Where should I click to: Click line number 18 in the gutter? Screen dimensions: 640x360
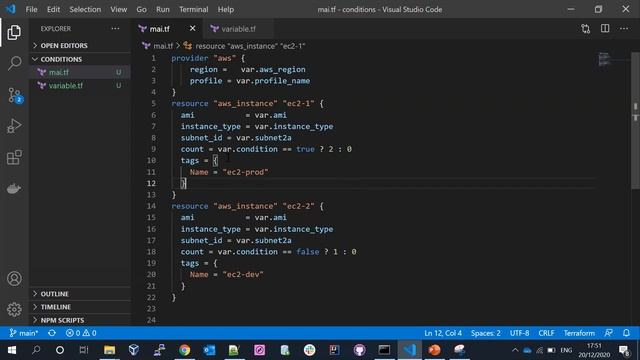(151, 252)
